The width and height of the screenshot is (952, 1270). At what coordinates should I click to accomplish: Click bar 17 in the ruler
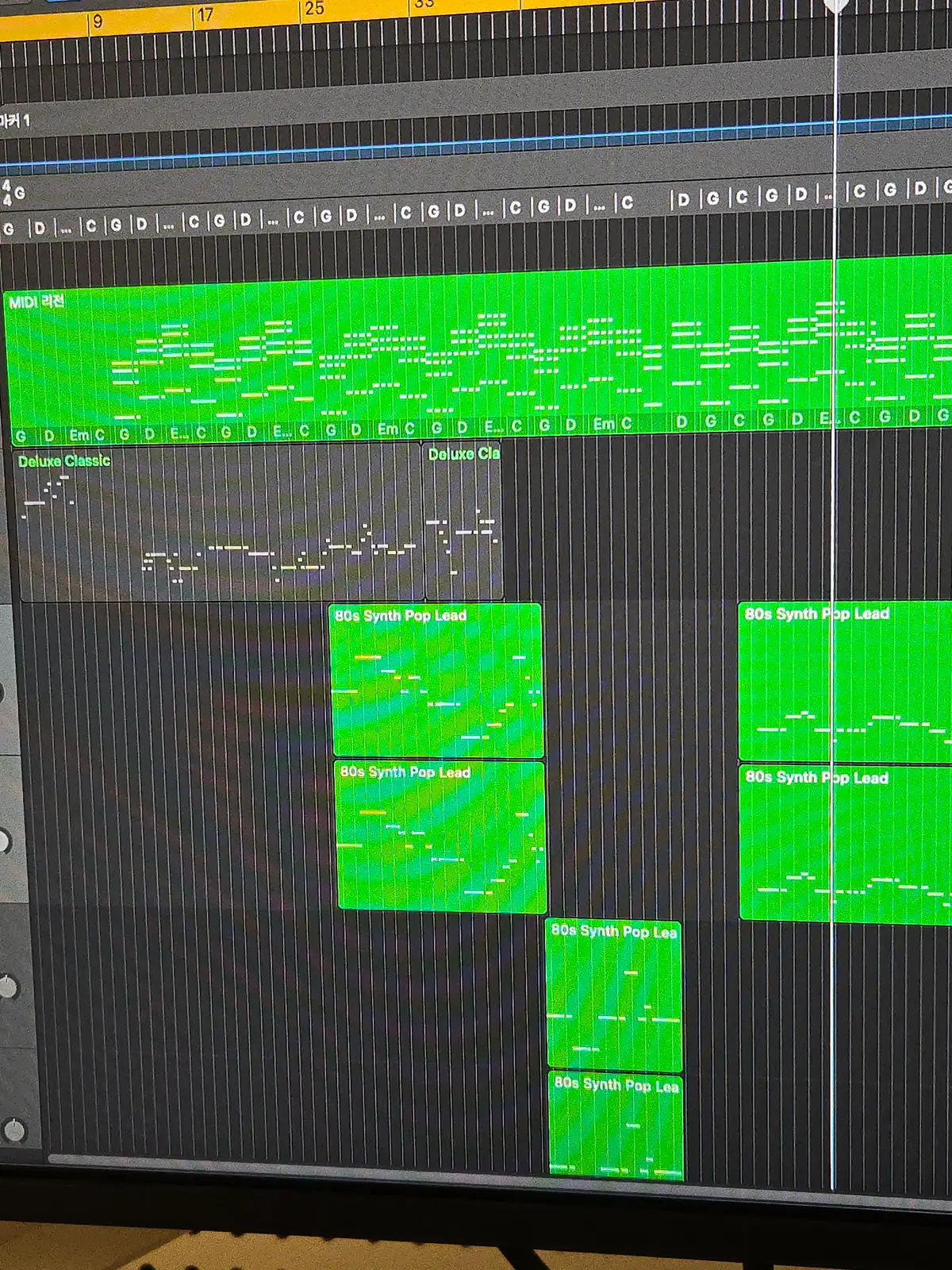pos(205,15)
